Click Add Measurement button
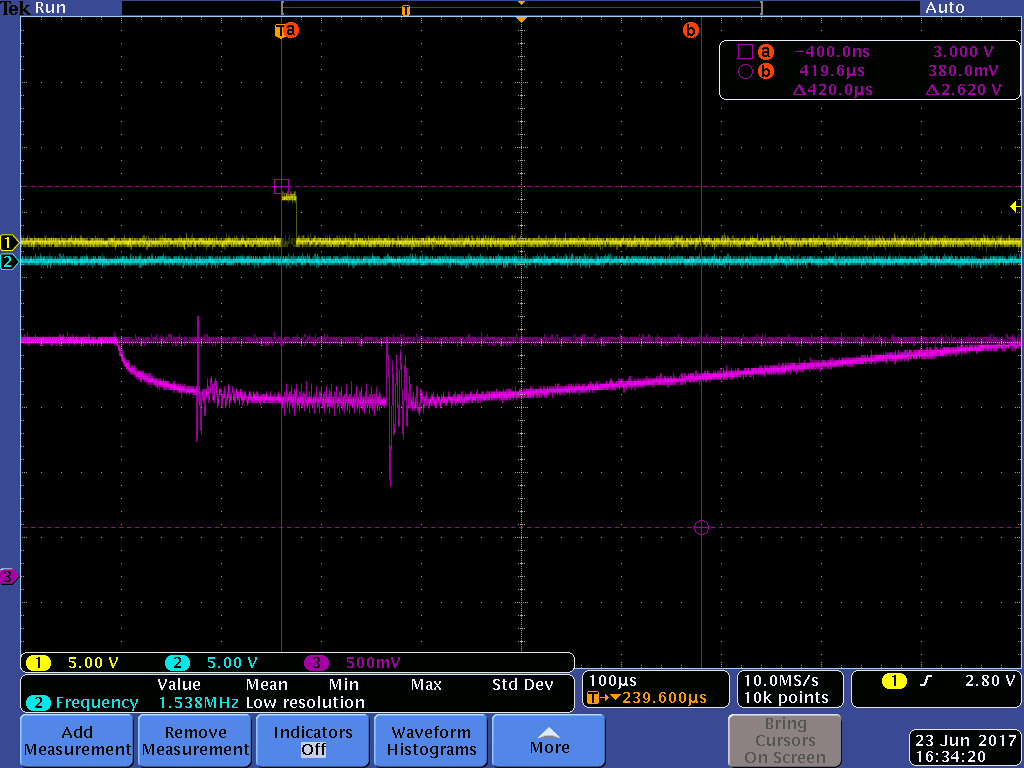This screenshot has width=1024, height=768. coord(77,741)
